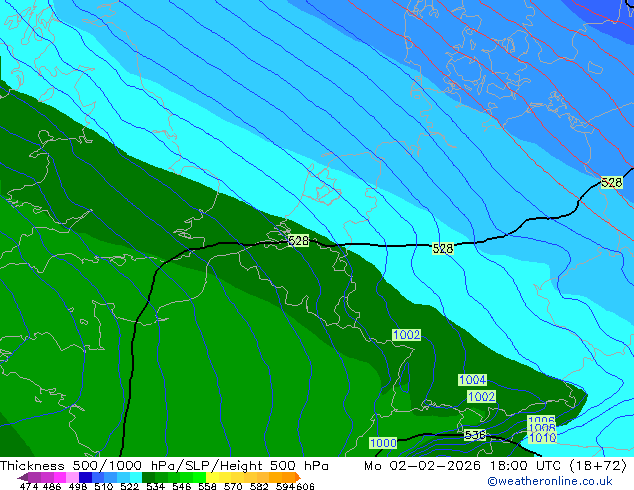Screen dimensions: 634x490
Task: Click the 498 legend value
Action: (78, 486)
